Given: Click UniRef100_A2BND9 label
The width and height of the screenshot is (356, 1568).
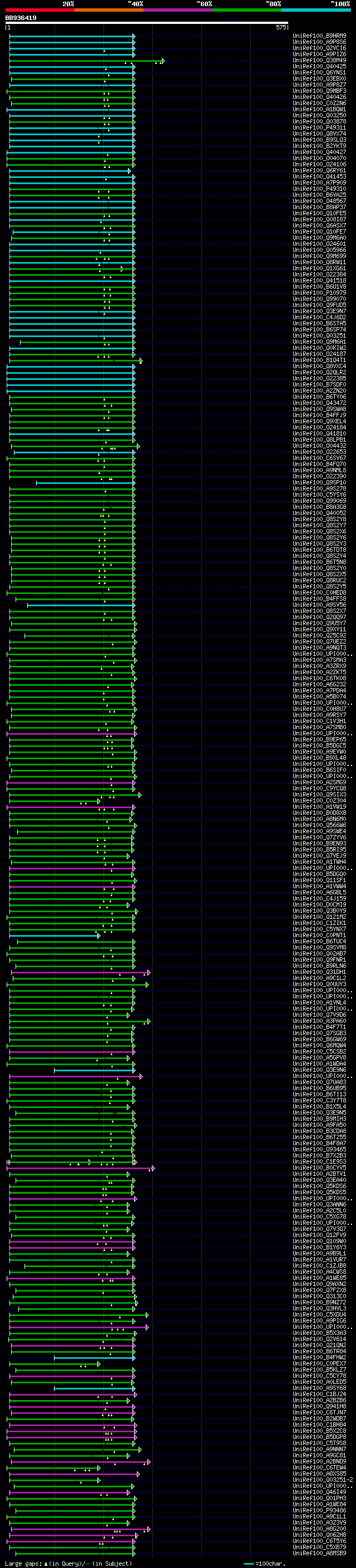Looking at the screenshot, I should [x=319, y=1461].
